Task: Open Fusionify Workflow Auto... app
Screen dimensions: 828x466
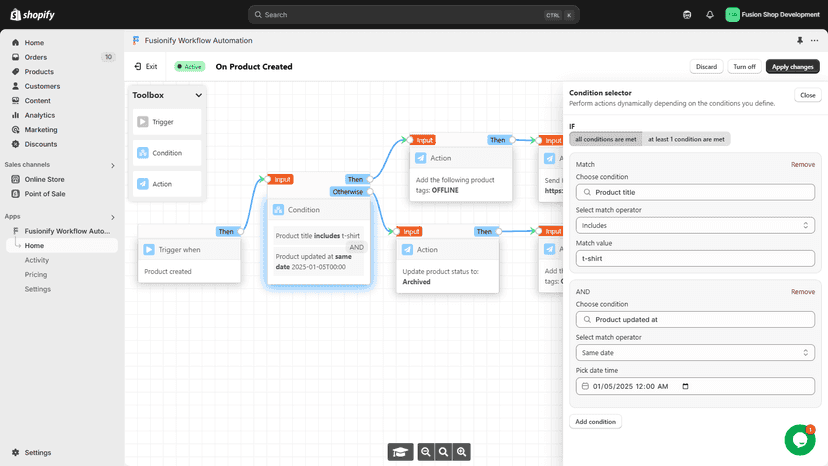Action: click(67, 231)
